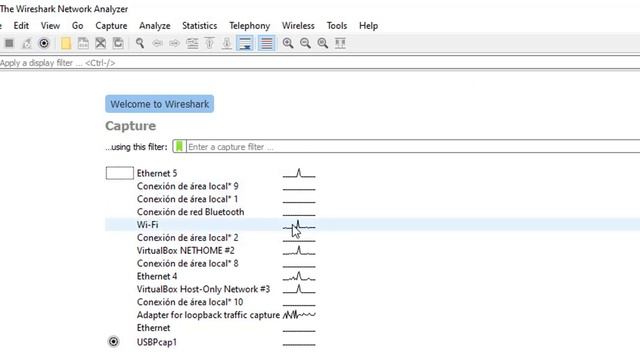Close this capture file from the toolbar
Viewport: 640px width, 360px height.
(x=100, y=43)
